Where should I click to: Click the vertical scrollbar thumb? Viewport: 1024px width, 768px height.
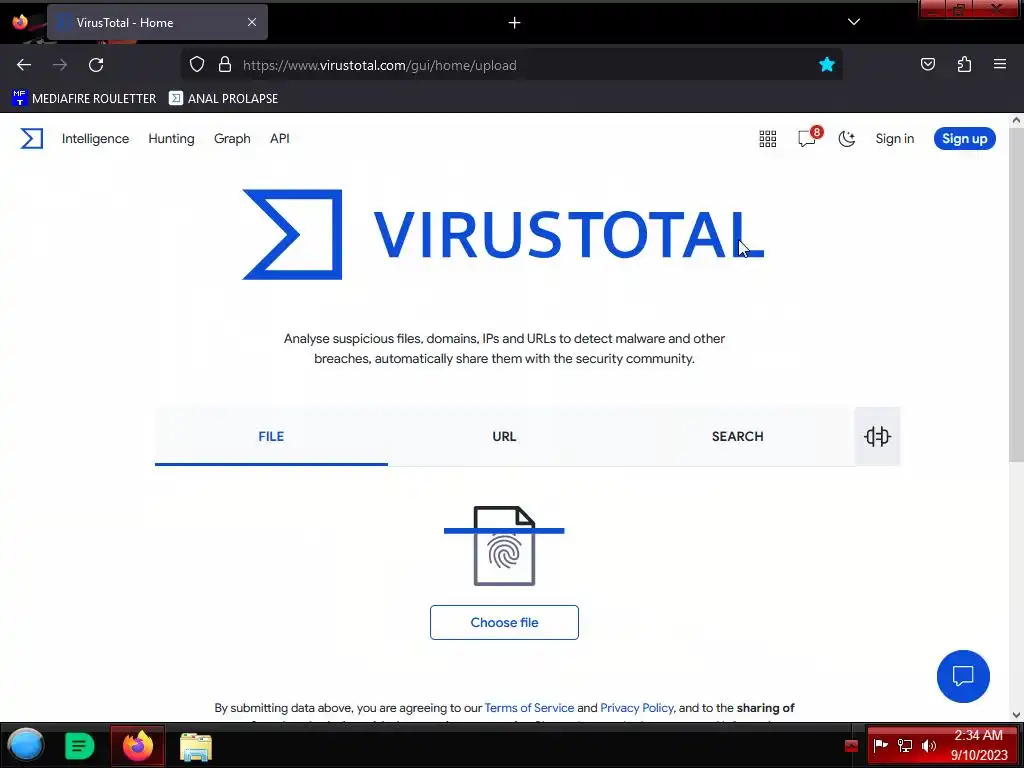point(1016,295)
